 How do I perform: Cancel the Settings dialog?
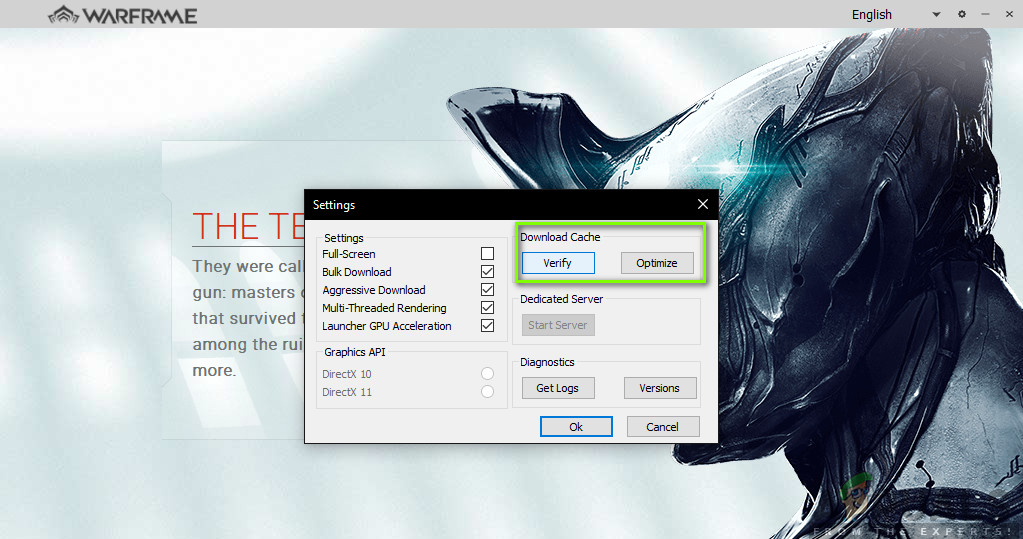click(663, 427)
